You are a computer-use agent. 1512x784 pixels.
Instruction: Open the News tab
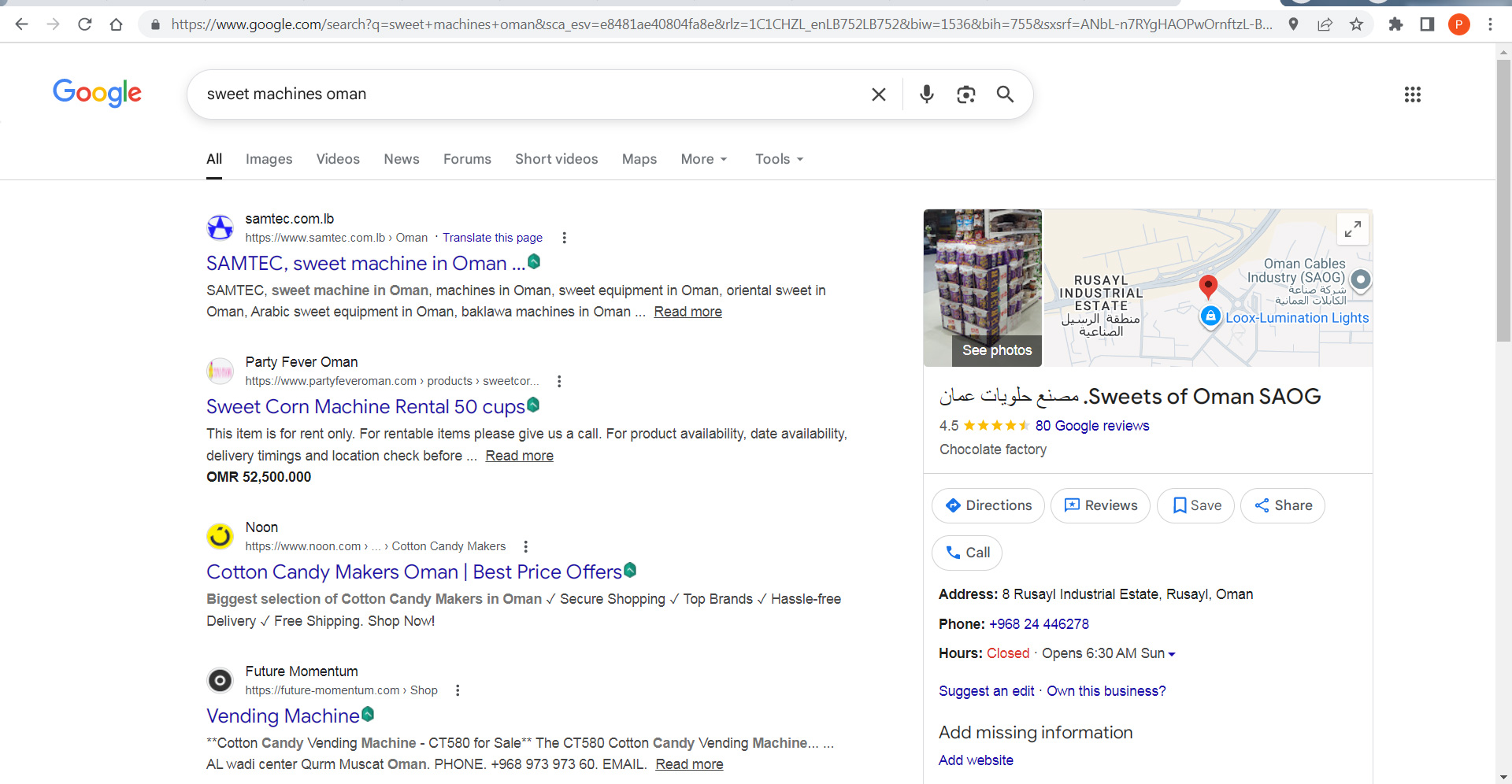402,159
